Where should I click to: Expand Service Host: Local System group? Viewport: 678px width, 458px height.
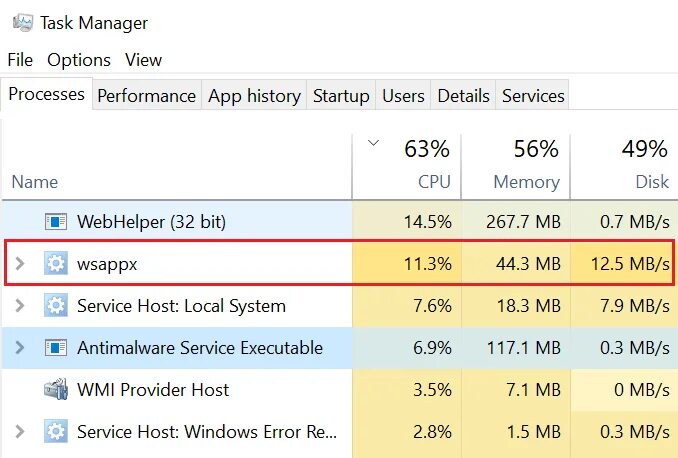19,306
